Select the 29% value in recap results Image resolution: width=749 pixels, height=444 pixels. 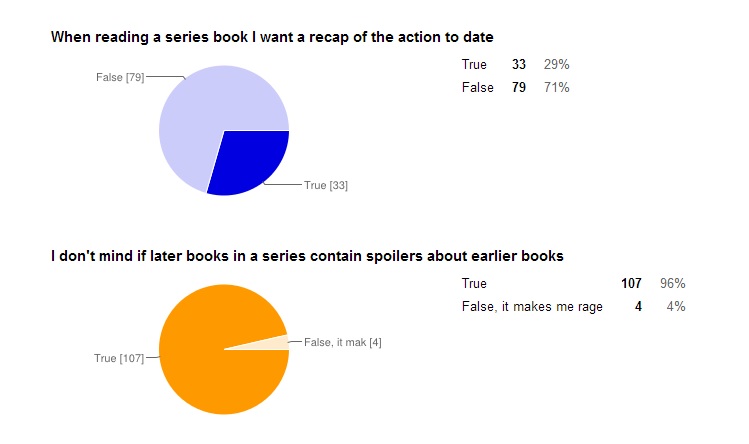click(556, 64)
